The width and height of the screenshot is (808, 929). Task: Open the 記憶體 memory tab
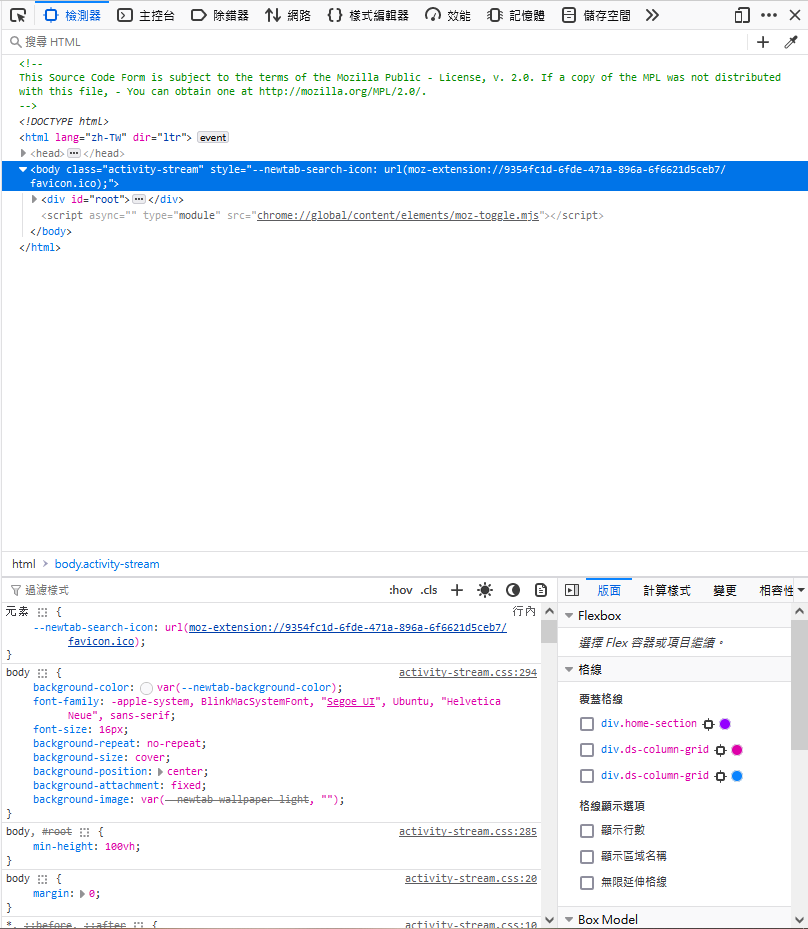click(516, 15)
